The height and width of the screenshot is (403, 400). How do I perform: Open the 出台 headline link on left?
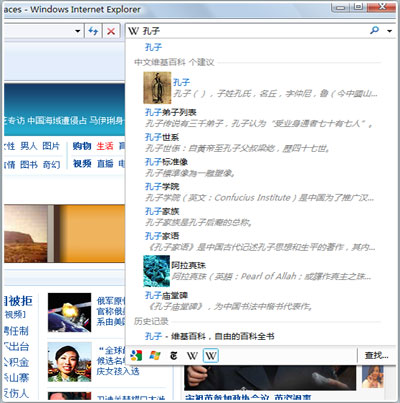coord(16,347)
